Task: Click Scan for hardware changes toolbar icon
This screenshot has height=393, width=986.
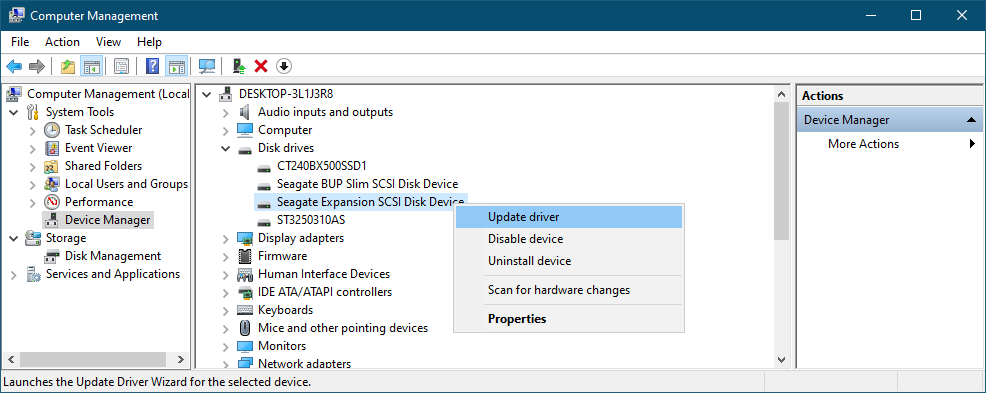Action: click(207, 66)
